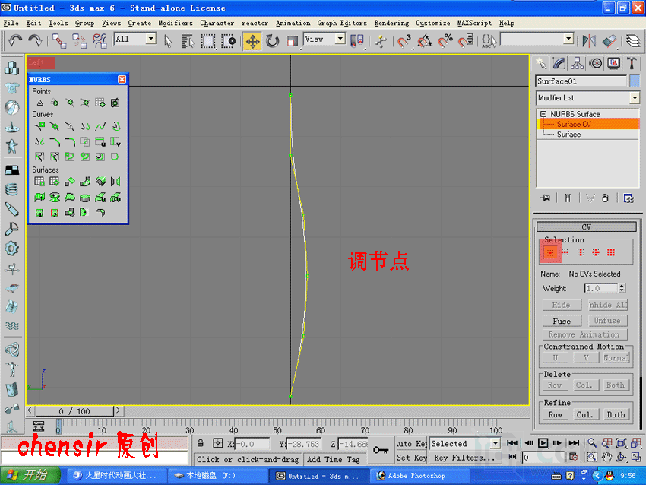This screenshot has height=485, width=646.
Task: Click the Key Filters... button
Action: [x=463, y=457]
